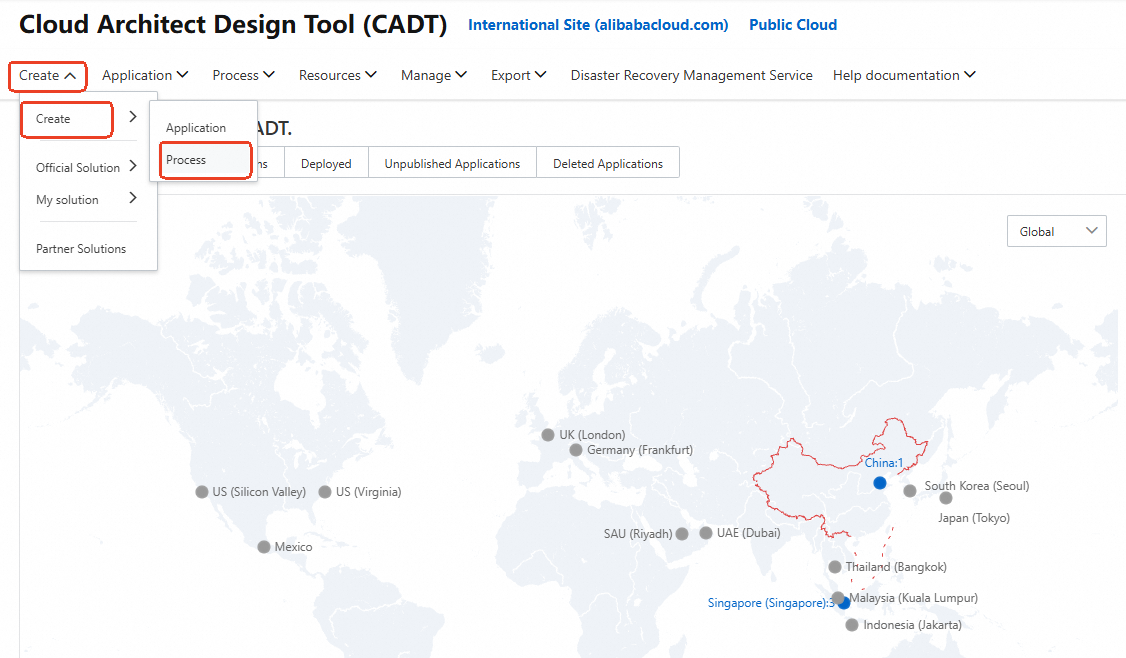Expand the Help documentation menu
Screen dimensions: 1126x658
(x=904, y=75)
